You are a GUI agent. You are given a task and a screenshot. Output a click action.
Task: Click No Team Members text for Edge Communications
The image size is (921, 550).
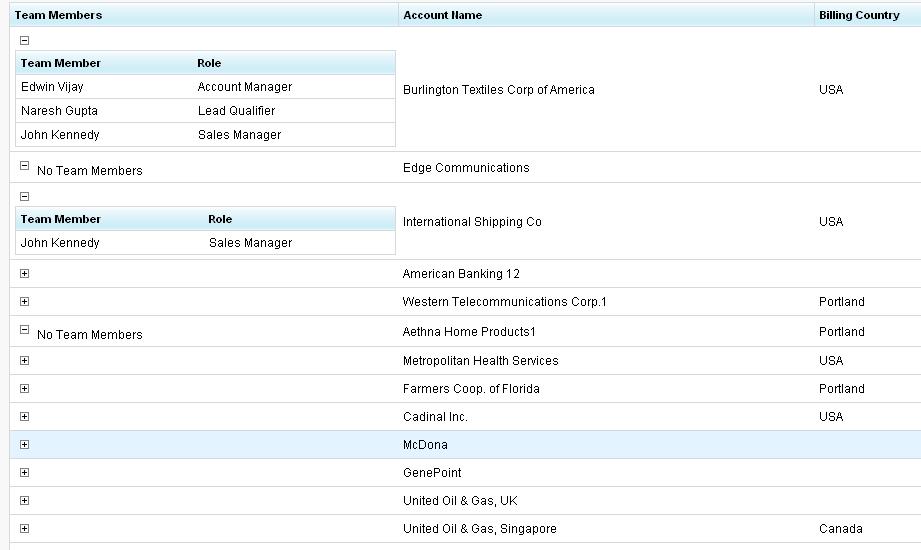pos(90,170)
